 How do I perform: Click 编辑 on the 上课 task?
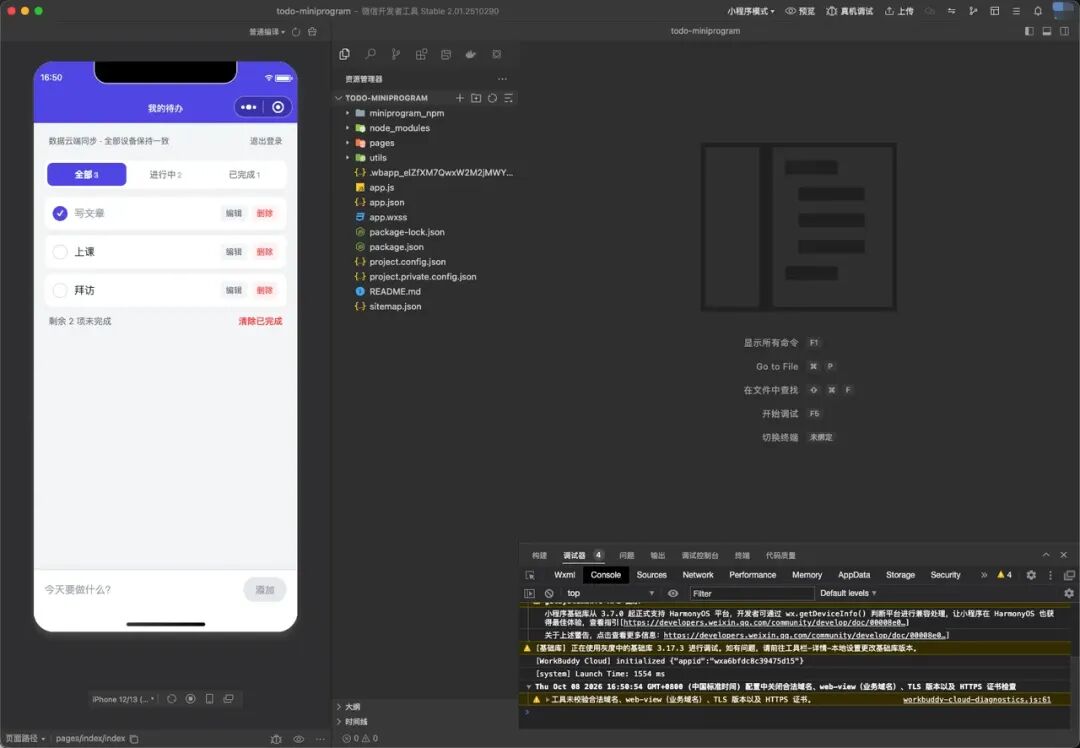[x=233, y=252]
